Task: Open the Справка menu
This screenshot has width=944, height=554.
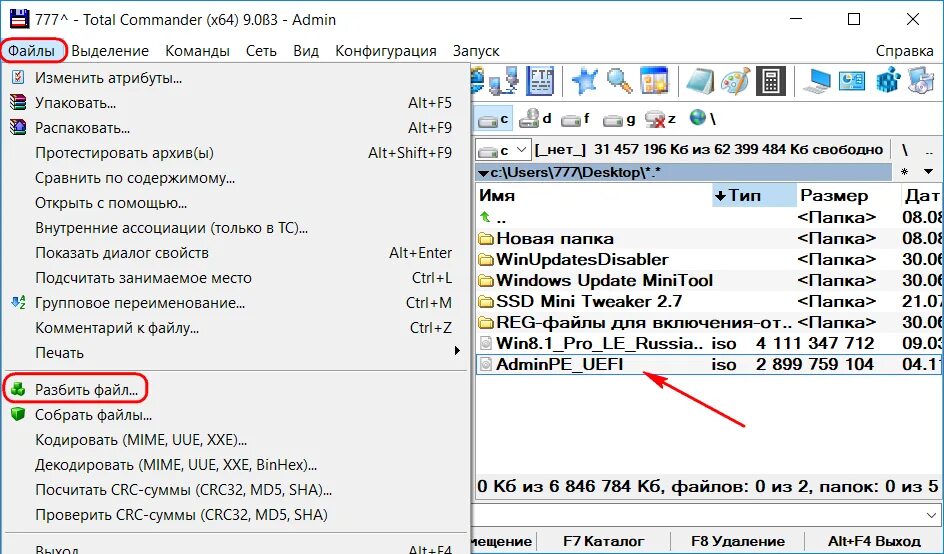Action: 904,51
